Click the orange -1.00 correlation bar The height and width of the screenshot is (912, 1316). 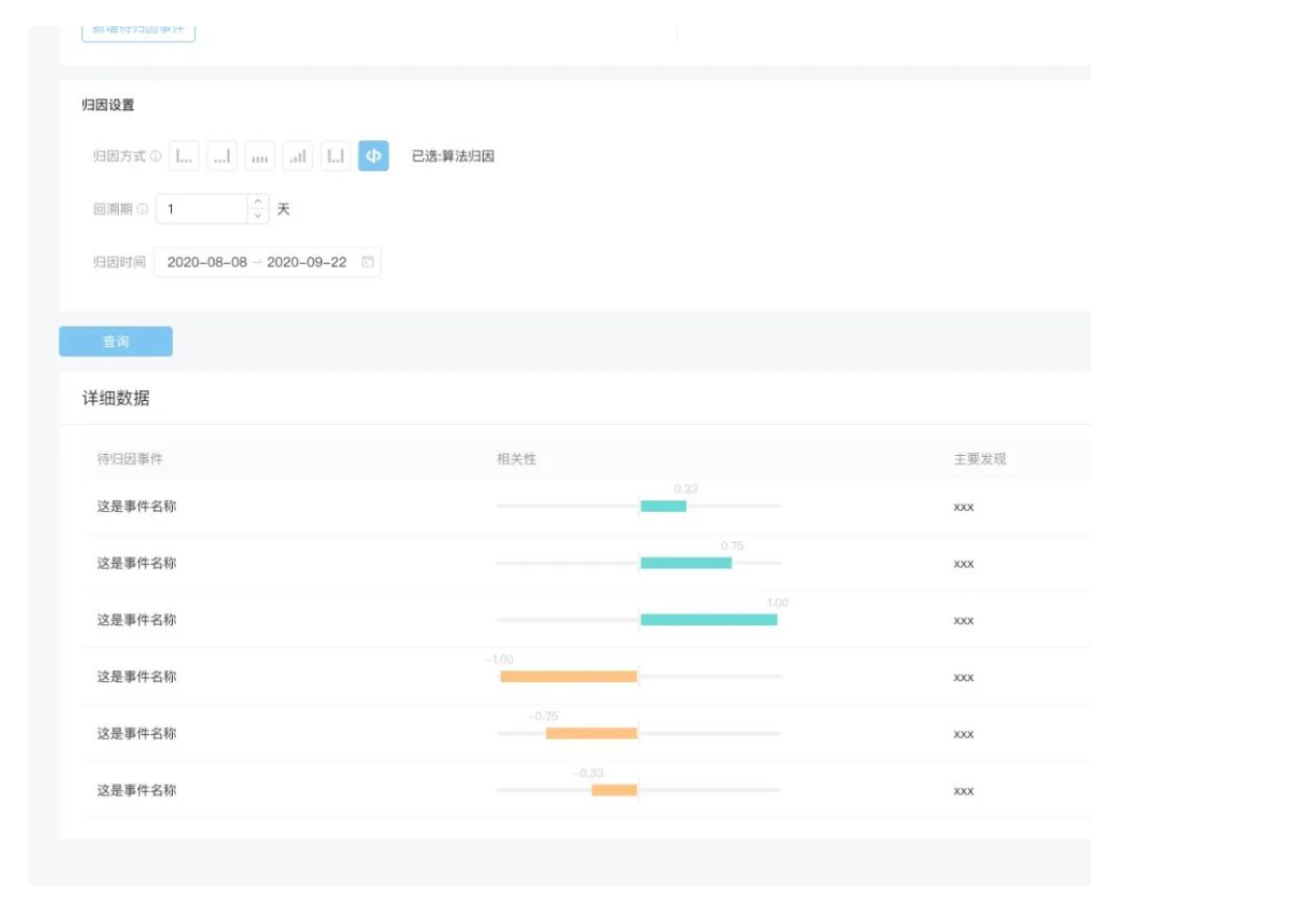pos(568,677)
